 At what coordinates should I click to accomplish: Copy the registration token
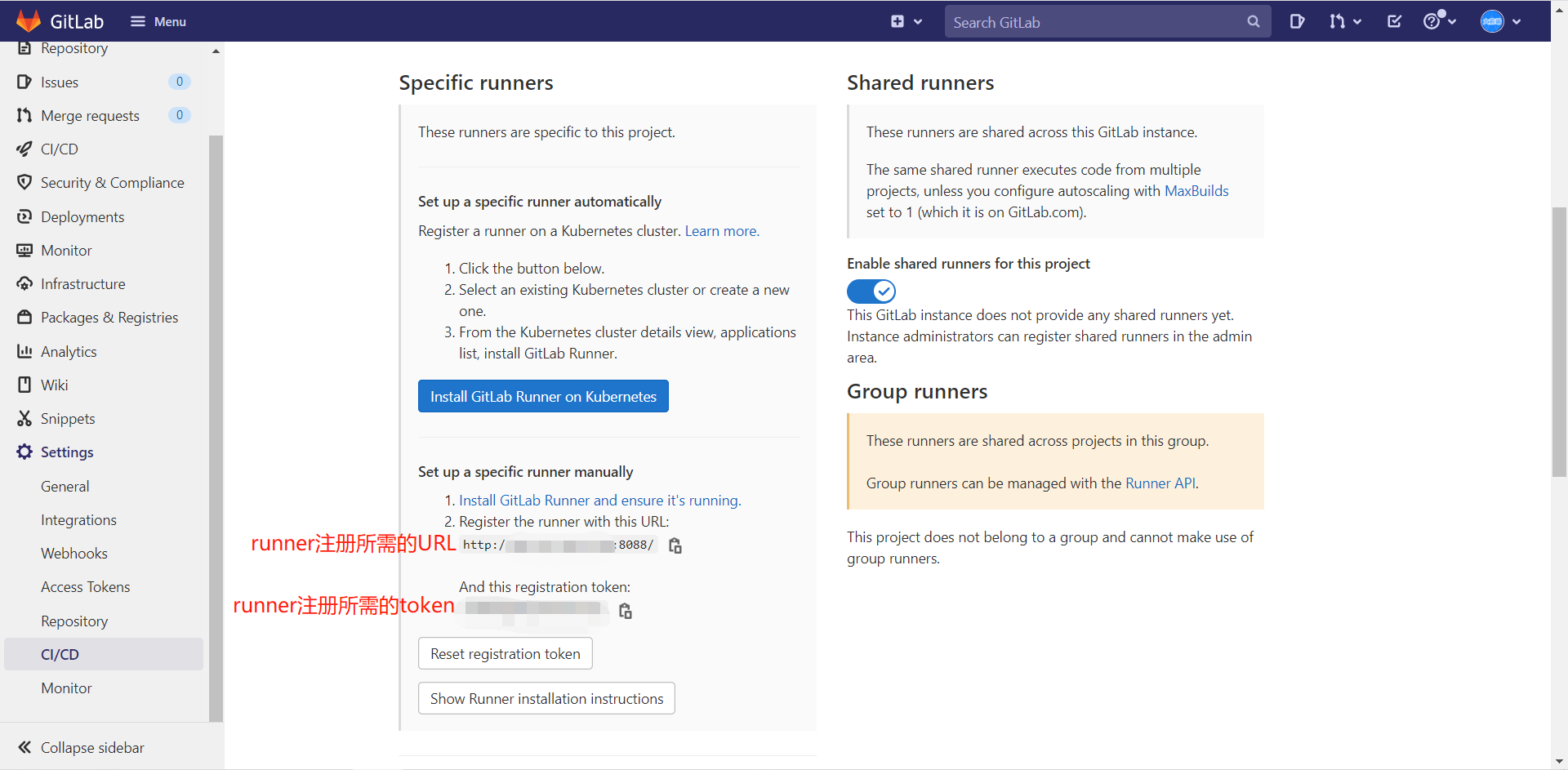pyautogui.click(x=625, y=611)
